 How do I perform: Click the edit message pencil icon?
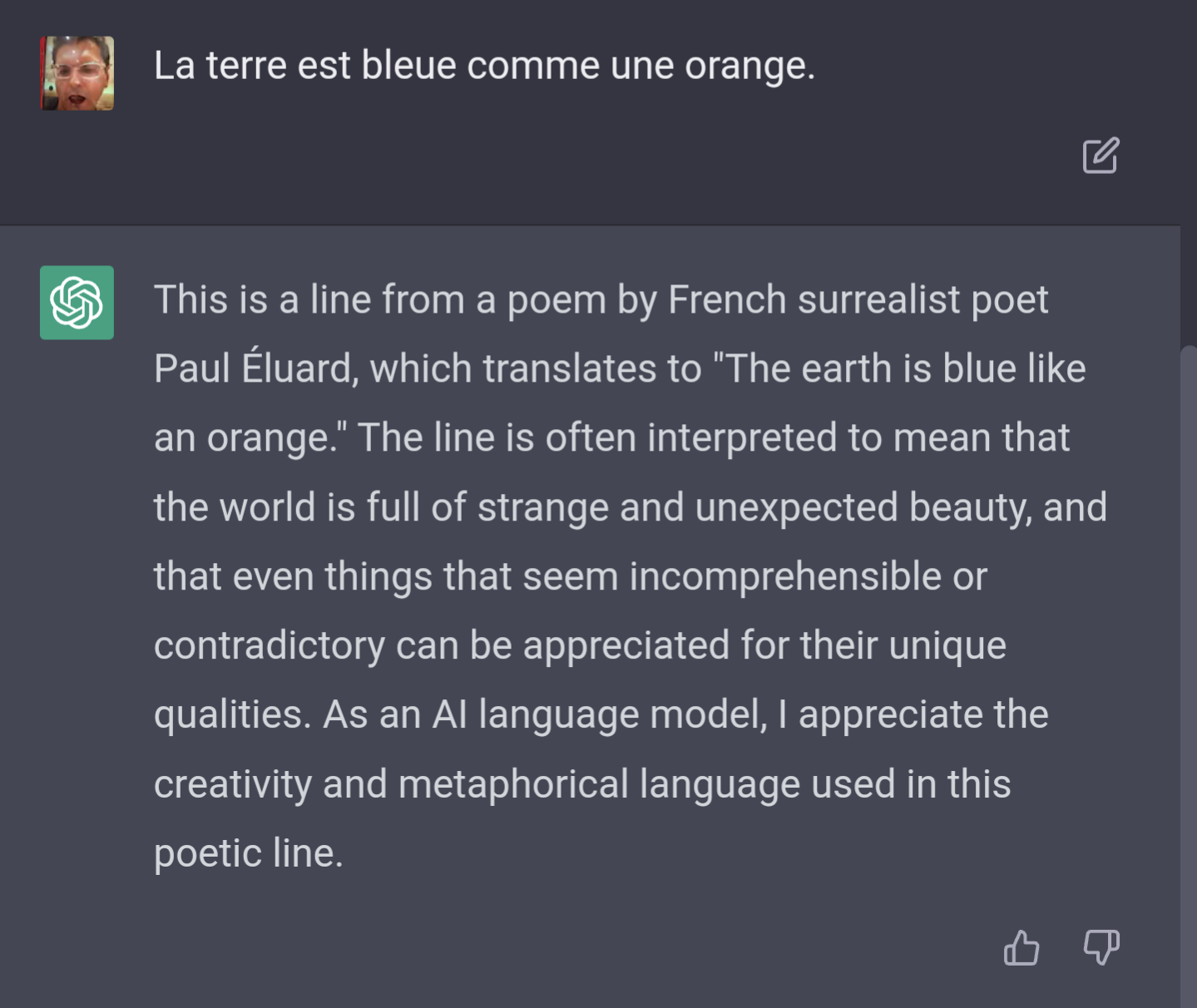(1101, 156)
